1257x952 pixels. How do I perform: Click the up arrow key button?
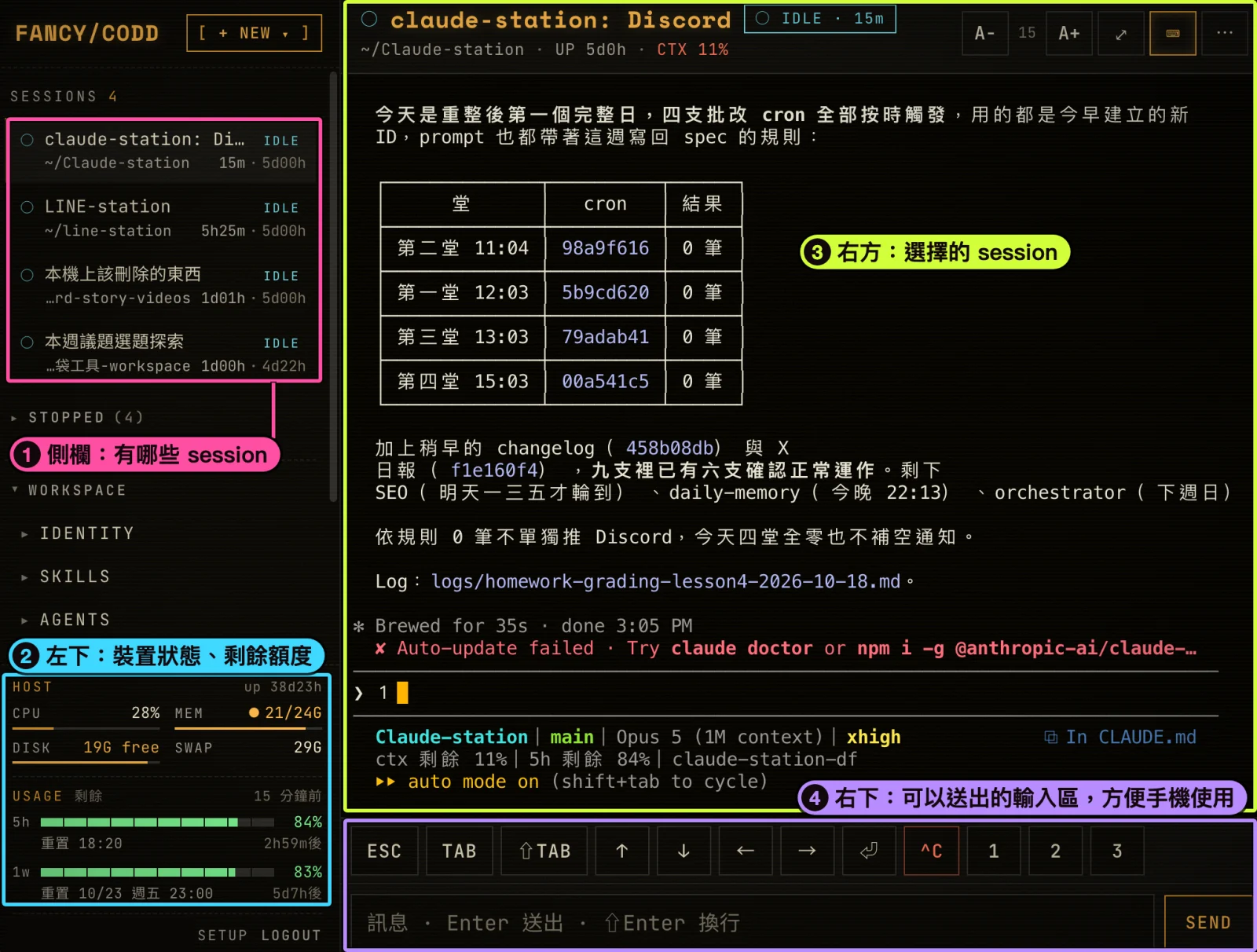[x=622, y=851]
